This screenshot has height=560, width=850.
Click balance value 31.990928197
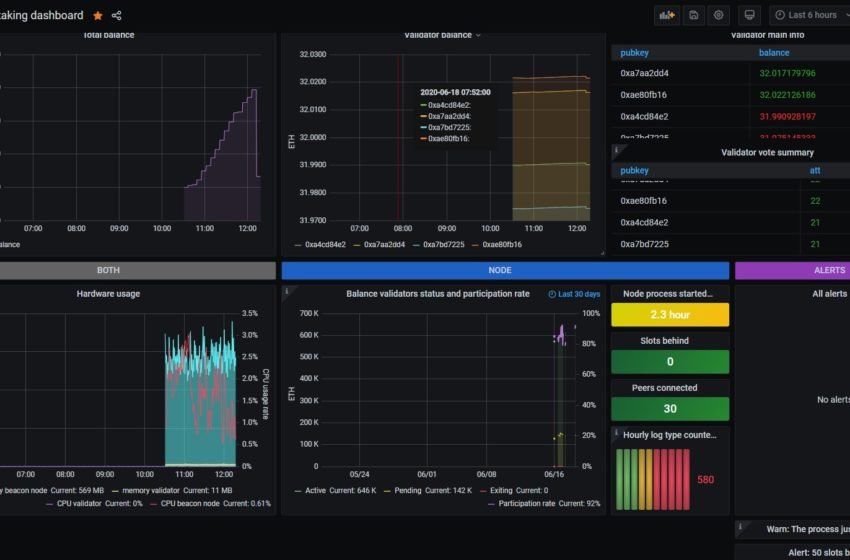[x=787, y=117]
